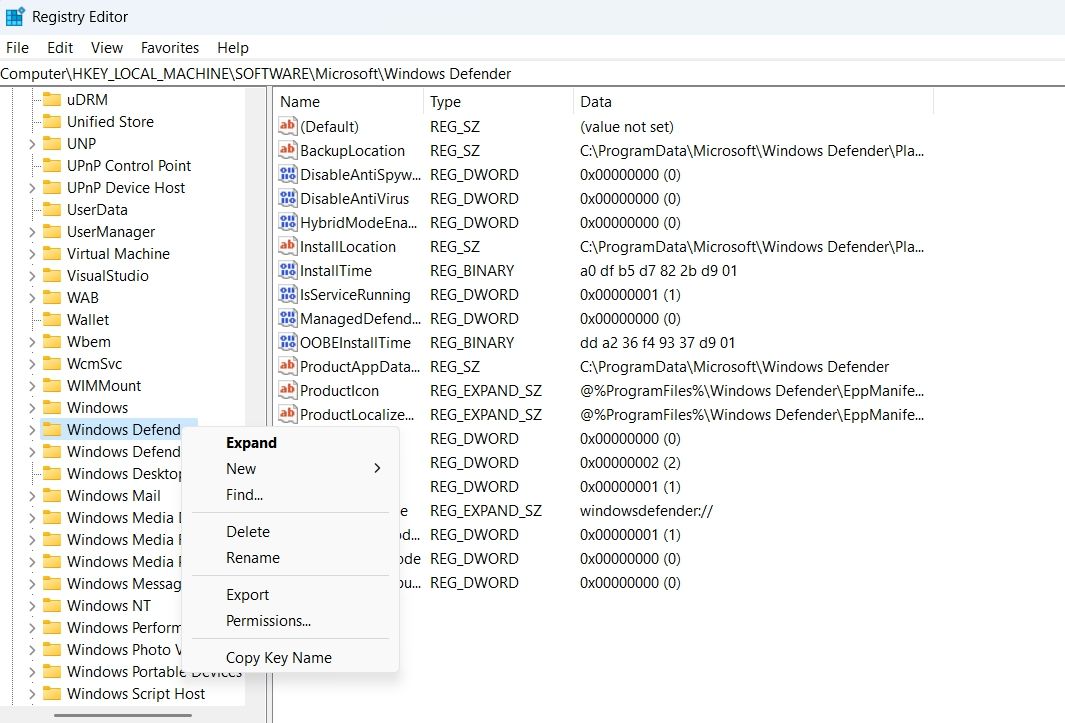Select the Windows Desktop Search key

click(124, 474)
